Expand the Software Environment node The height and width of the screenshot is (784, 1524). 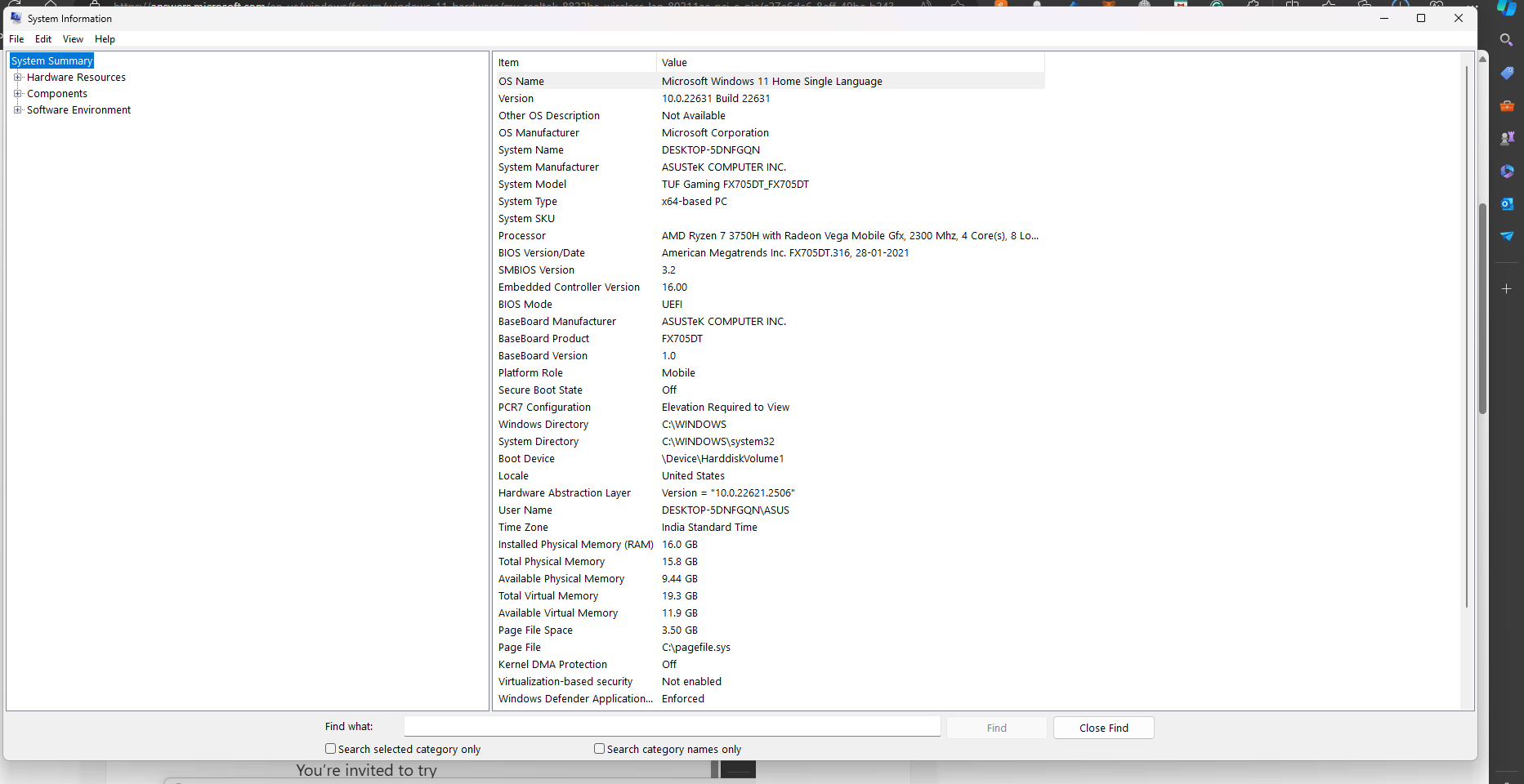(18, 109)
